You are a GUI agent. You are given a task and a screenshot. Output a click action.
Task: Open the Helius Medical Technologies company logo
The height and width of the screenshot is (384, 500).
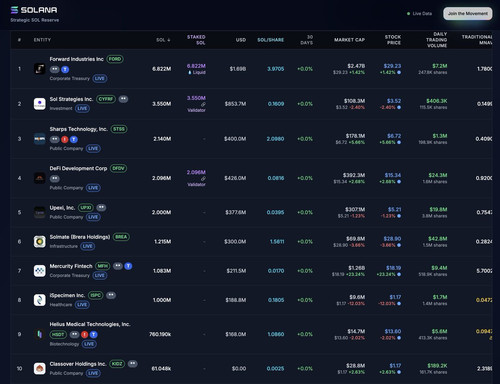pyautogui.click(x=40, y=334)
